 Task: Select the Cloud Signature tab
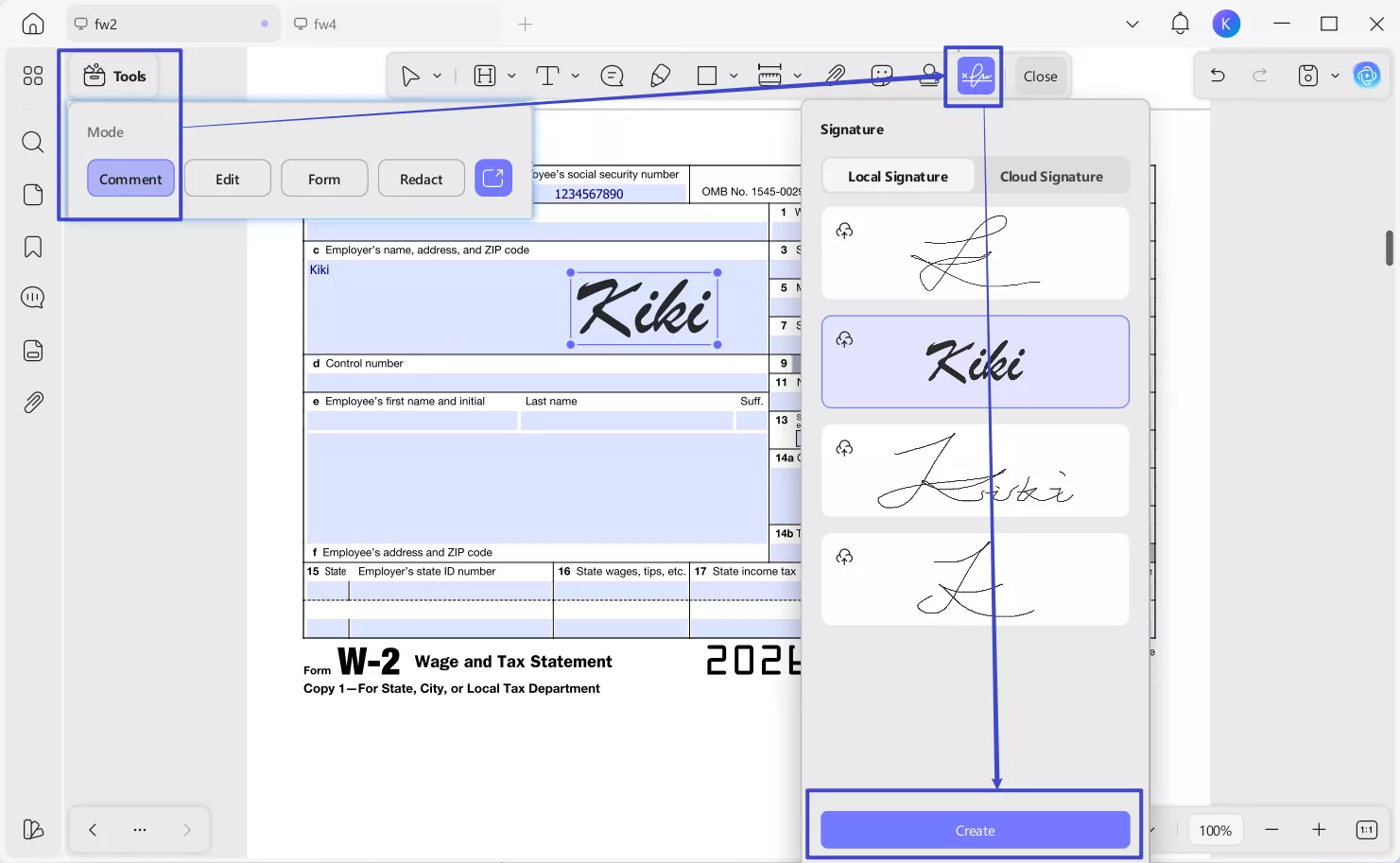pos(1051,176)
